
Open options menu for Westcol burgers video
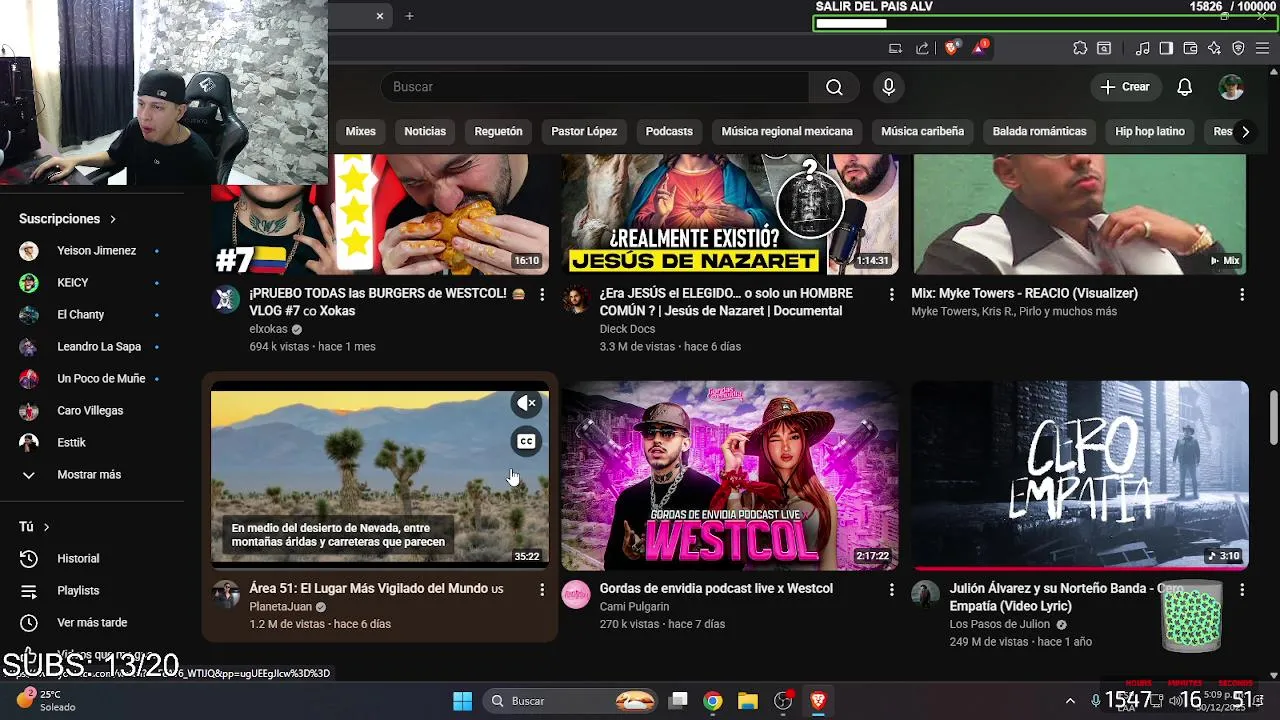tap(542, 295)
